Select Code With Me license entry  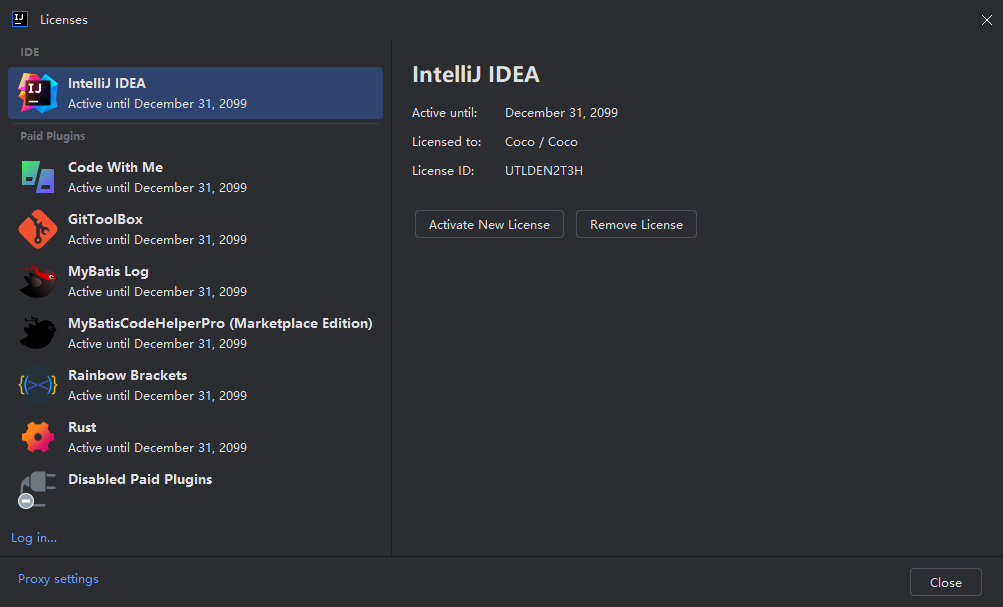[x=195, y=177]
